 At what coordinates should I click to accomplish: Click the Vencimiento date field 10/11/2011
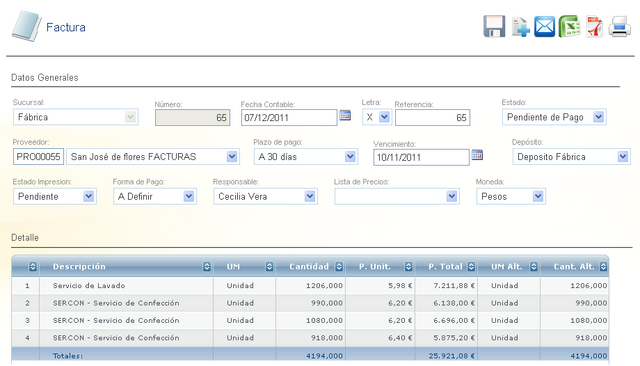pos(421,157)
